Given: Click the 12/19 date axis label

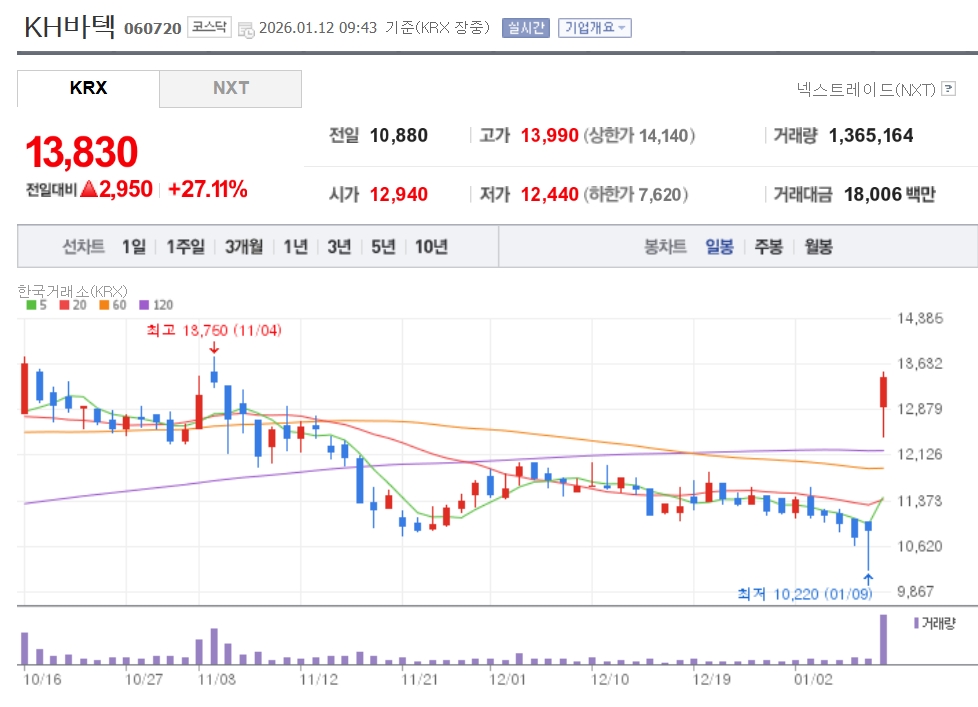Looking at the screenshot, I should click(711, 680).
